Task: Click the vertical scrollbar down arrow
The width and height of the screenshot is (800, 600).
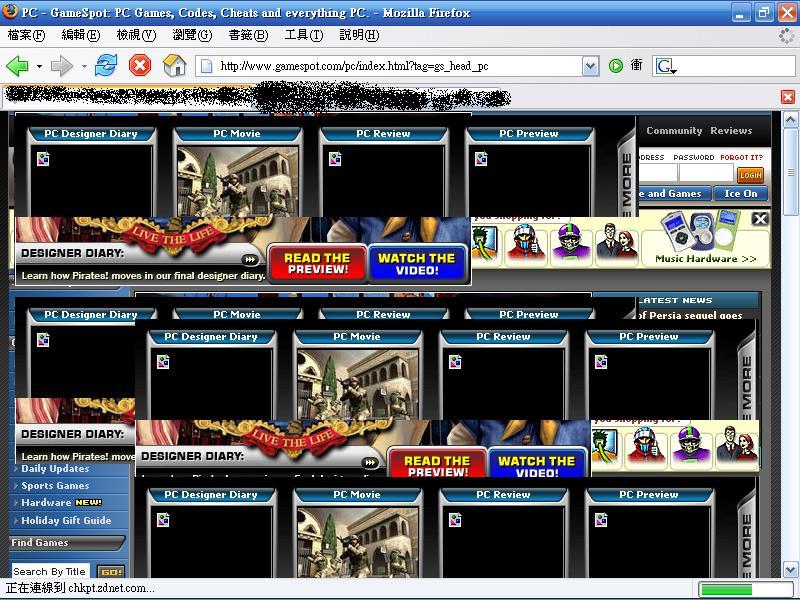Action: tap(790, 568)
